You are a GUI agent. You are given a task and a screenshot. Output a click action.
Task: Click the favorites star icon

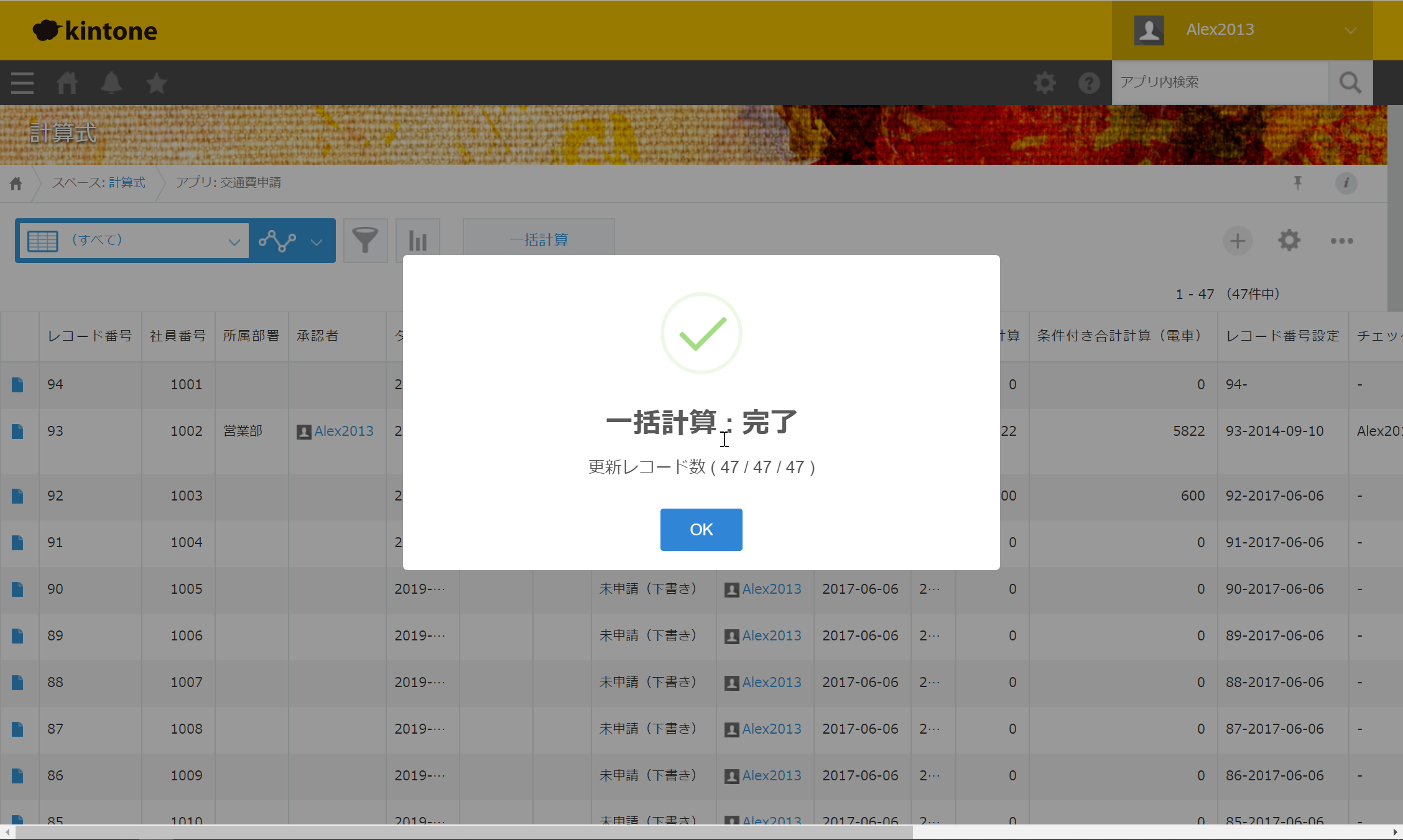[156, 82]
